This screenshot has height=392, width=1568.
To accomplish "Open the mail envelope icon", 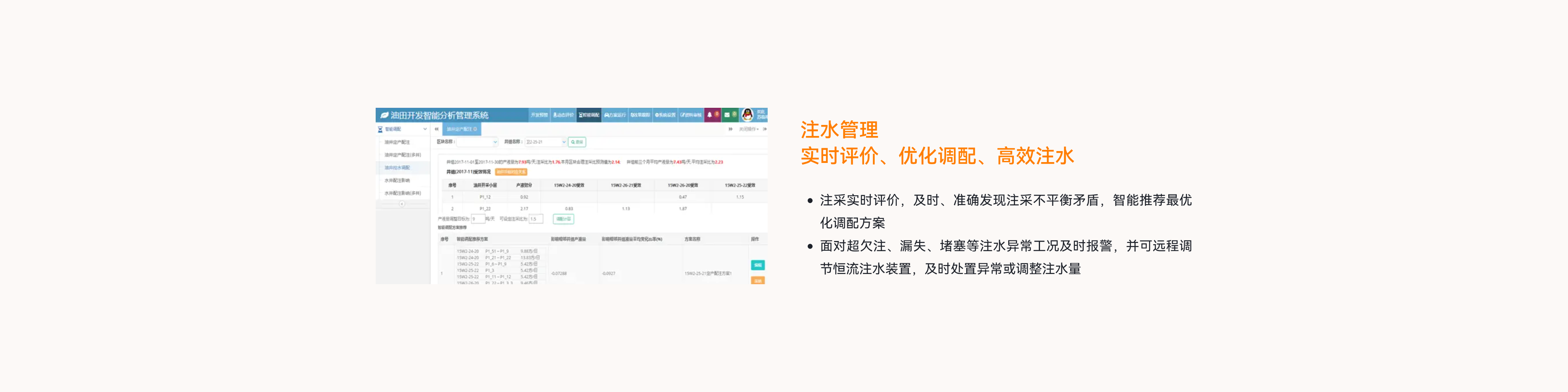I will 727,115.
